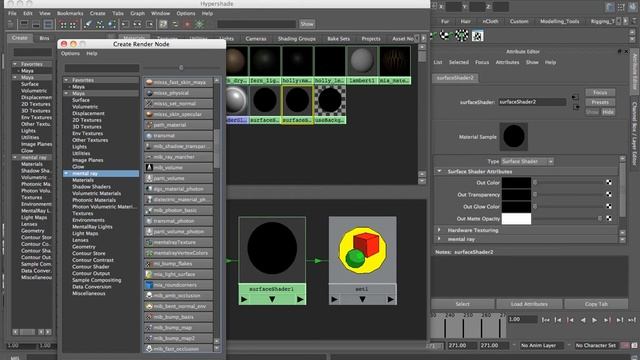
Task: Create a dgs_material_photon node
Action: tap(178, 189)
